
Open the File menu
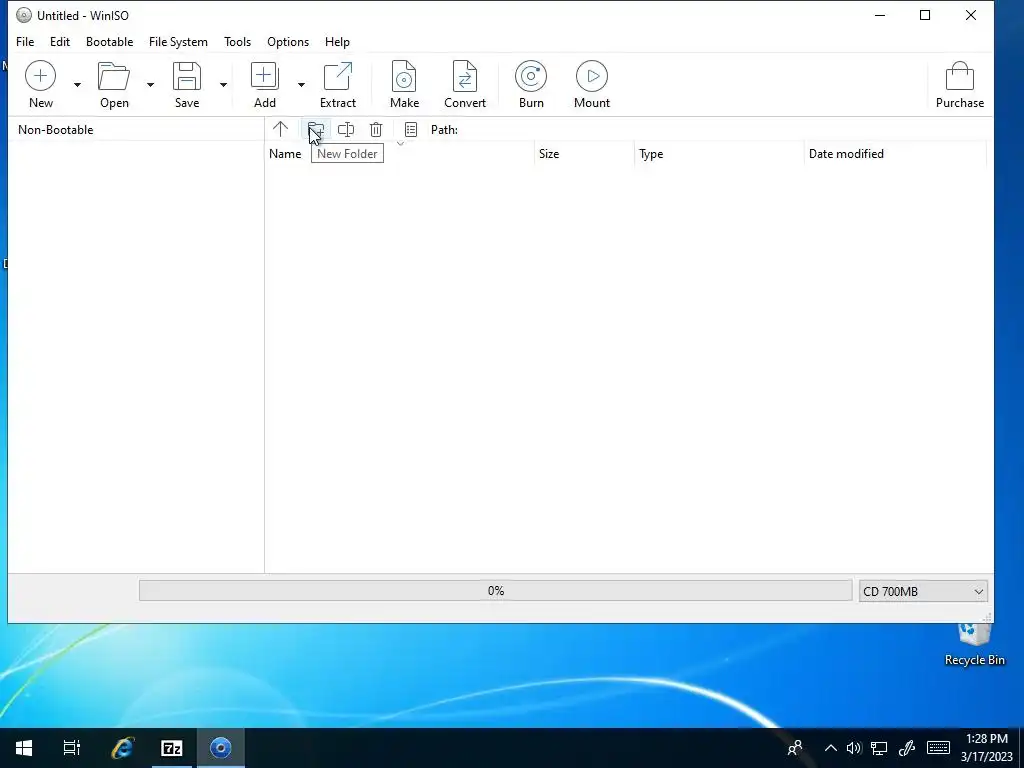[25, 42]
